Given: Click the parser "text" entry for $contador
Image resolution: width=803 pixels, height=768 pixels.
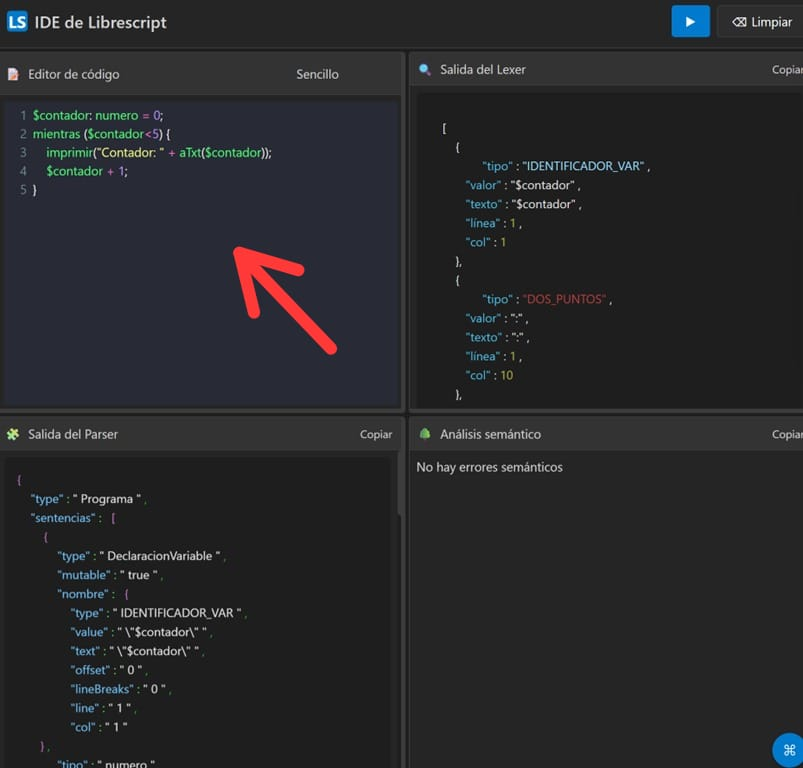Looking at the screenshot, I should coord(137,651).
